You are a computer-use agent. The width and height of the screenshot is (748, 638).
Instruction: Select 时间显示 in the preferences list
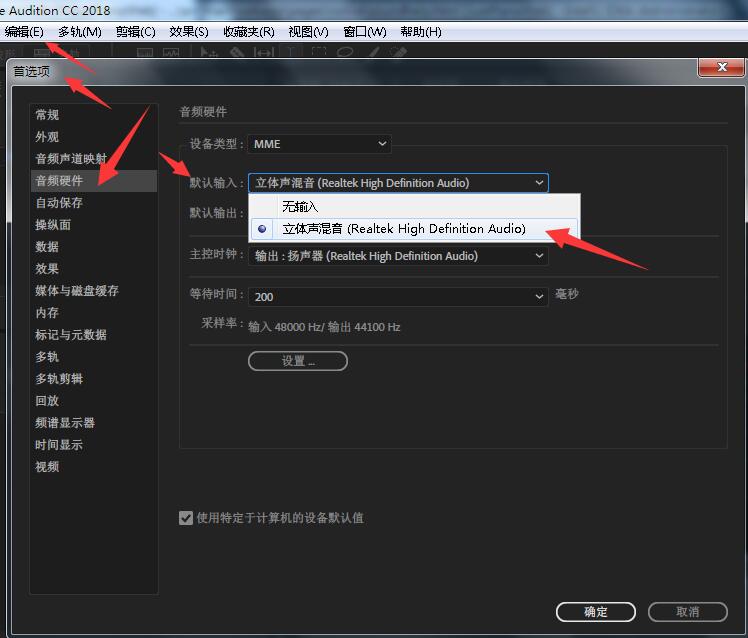[94, 444]
